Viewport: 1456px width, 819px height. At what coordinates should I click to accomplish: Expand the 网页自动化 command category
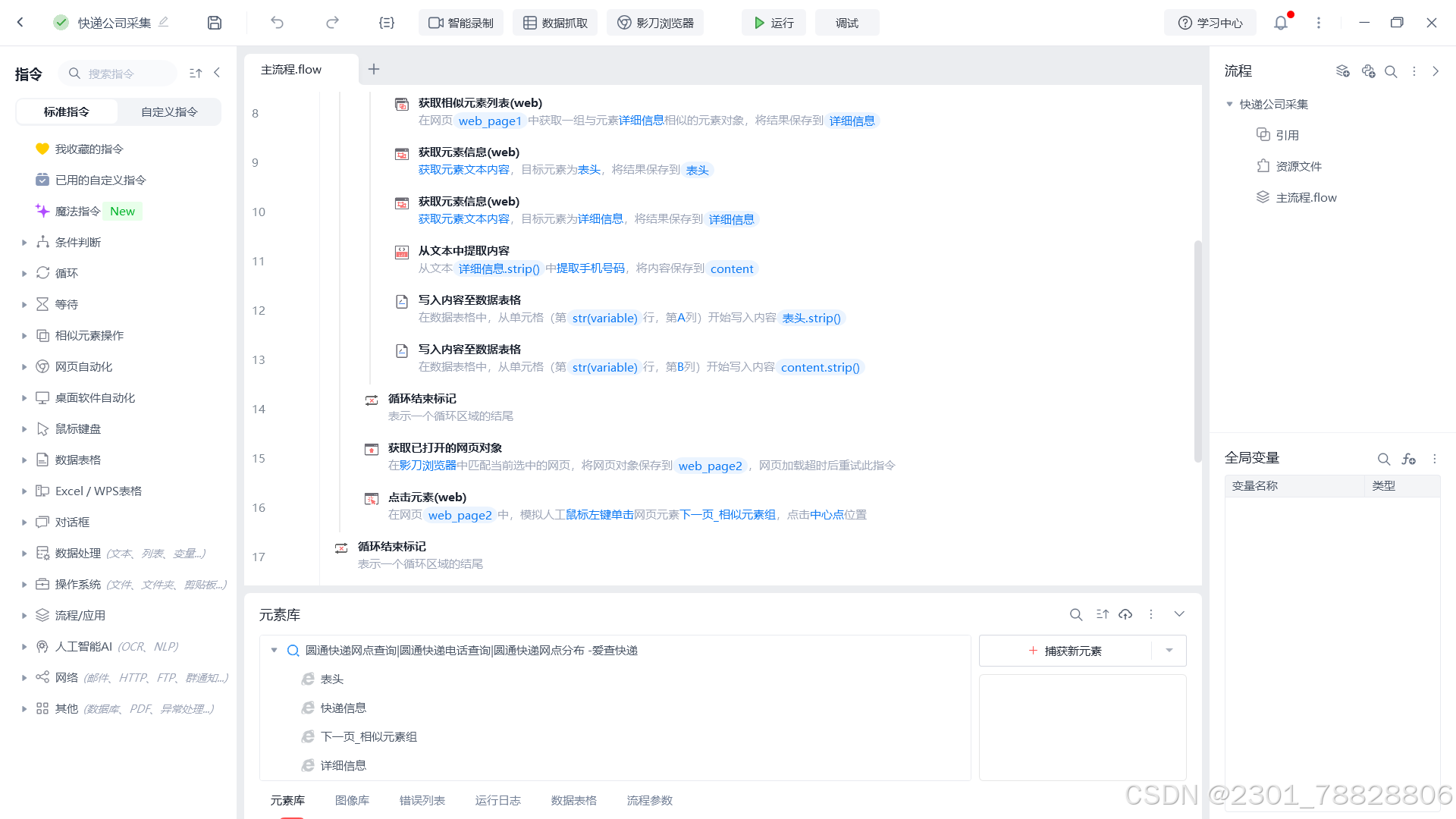[x=24, y=367]
